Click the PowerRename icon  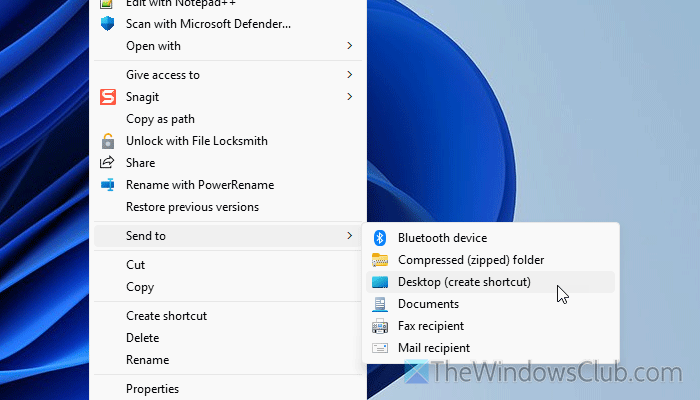click(108, 185)
